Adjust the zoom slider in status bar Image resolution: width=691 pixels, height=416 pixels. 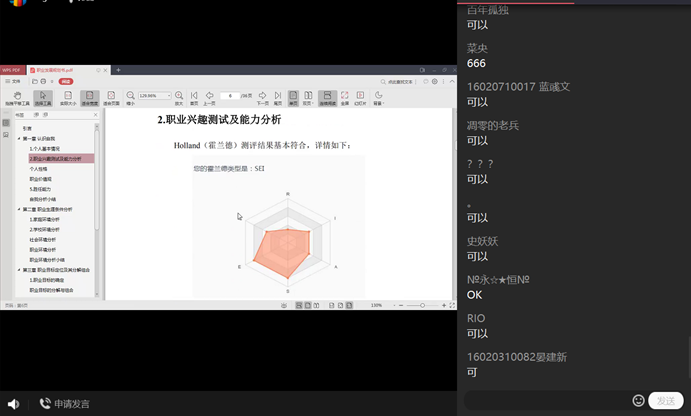[x=422, y=305]
